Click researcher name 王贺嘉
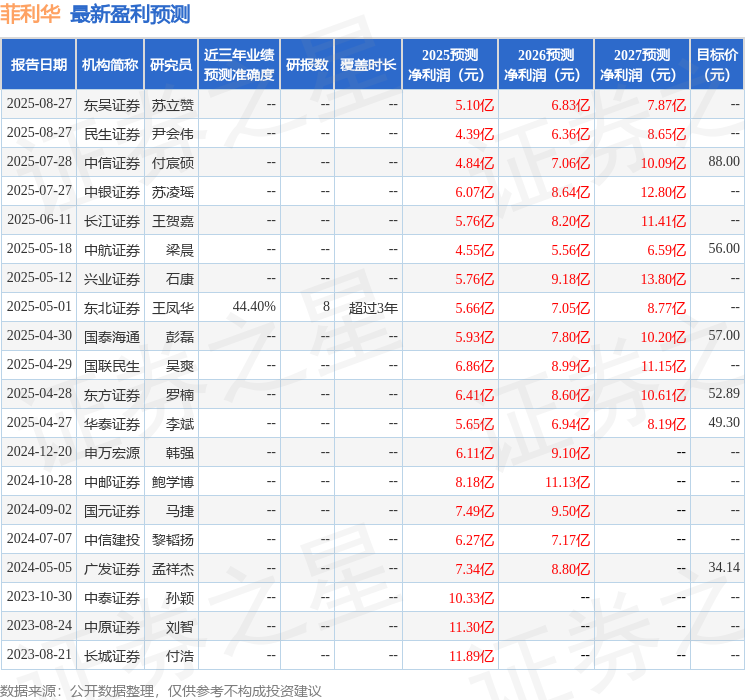The image size is (745, 700). [x=173, y=221]
